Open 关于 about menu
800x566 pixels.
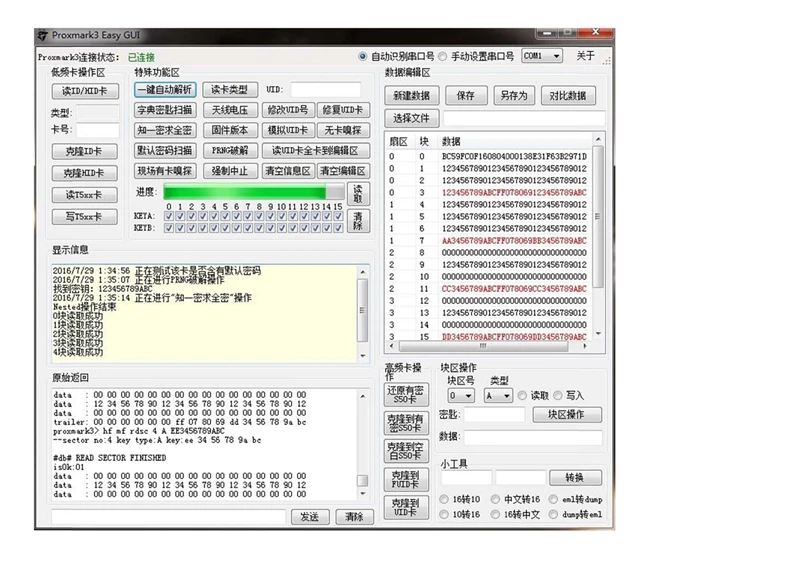click(x=586, y=56)
